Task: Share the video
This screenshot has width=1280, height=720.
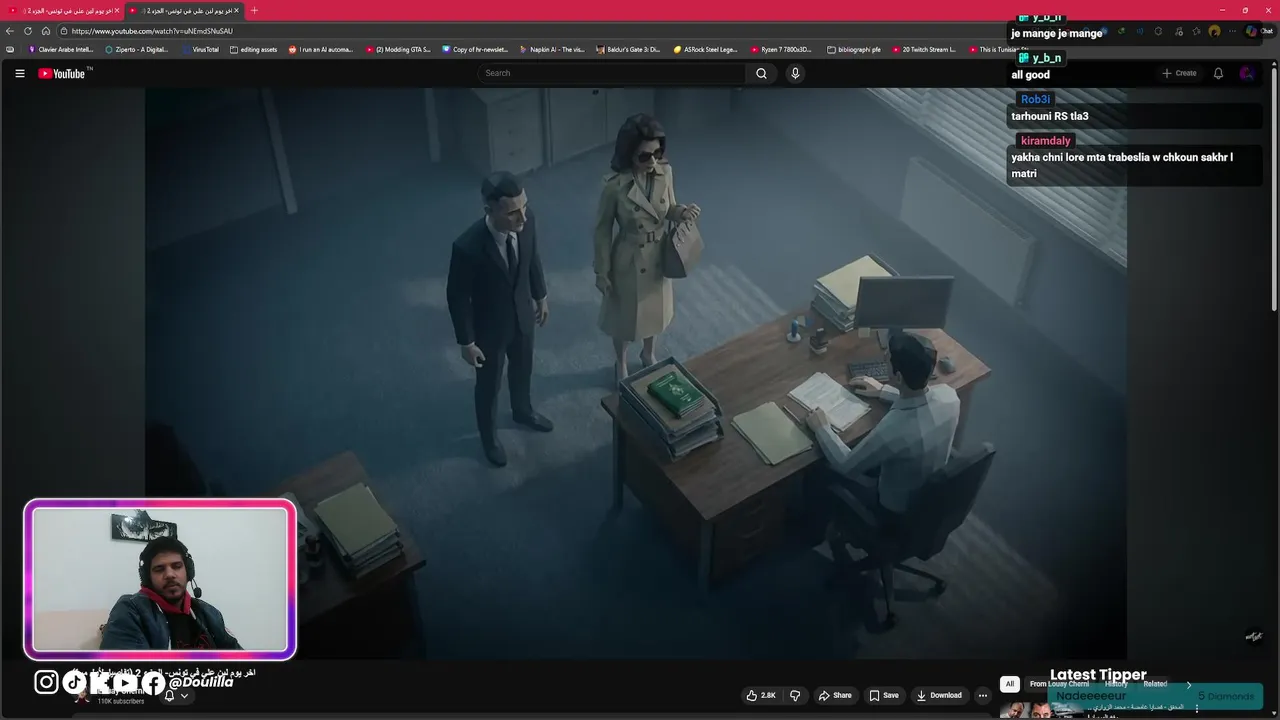Action: click(835, 695)
